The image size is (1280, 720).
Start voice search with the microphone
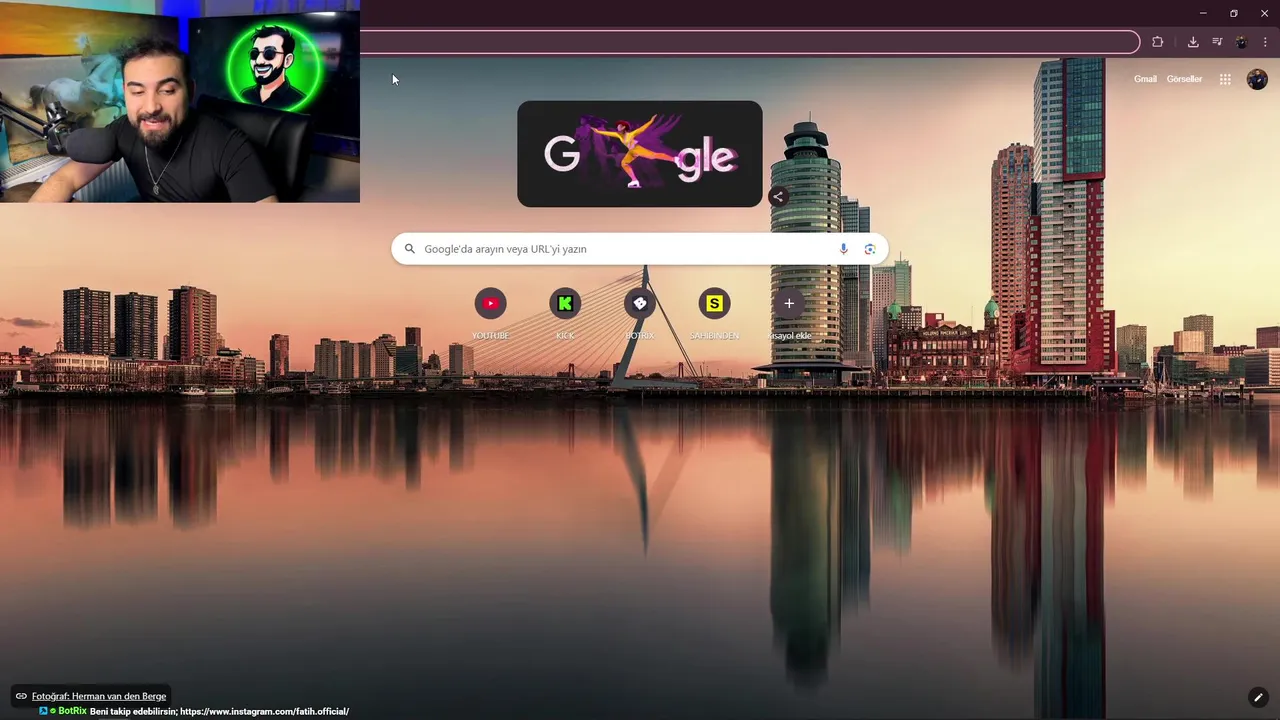point(843,249)
